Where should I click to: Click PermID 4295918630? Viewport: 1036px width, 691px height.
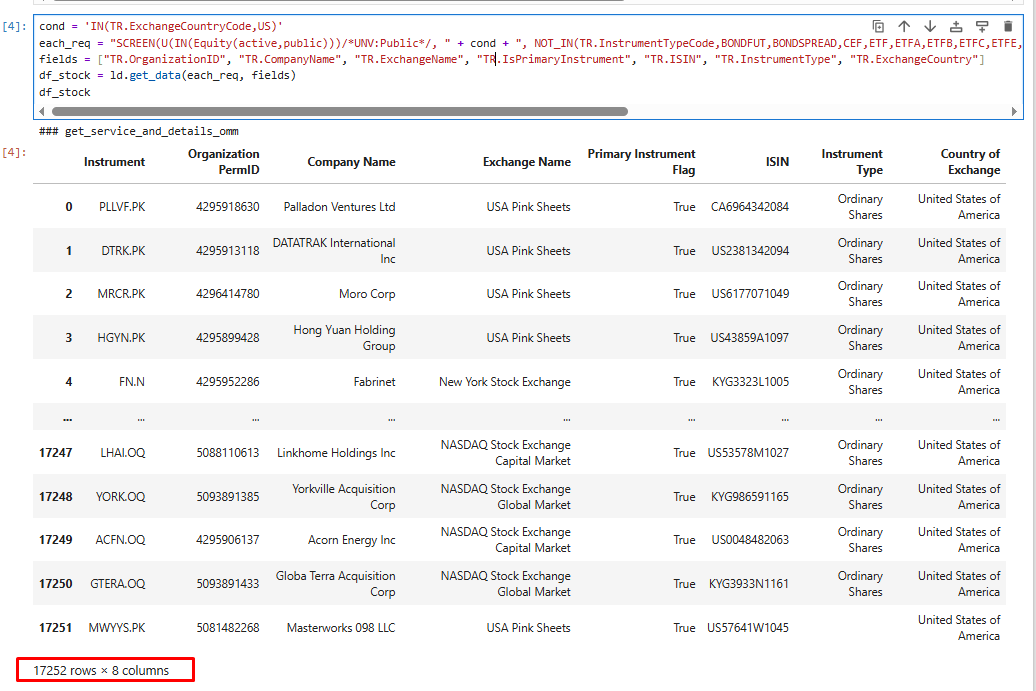pyautogui.click(x=227, y=207)
